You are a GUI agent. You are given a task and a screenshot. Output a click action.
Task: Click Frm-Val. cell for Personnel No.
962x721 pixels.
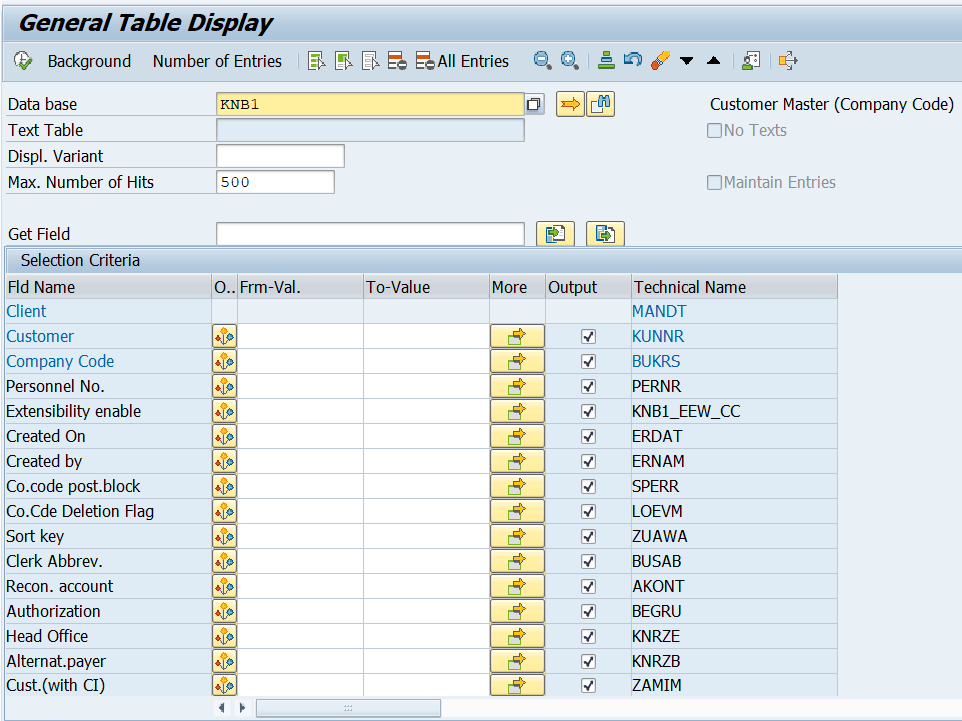(301, 387)
